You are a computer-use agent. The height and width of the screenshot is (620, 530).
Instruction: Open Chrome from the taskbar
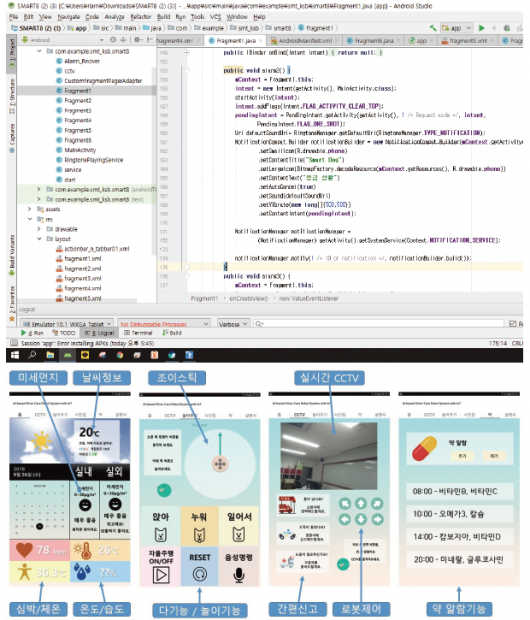point(120,355)
